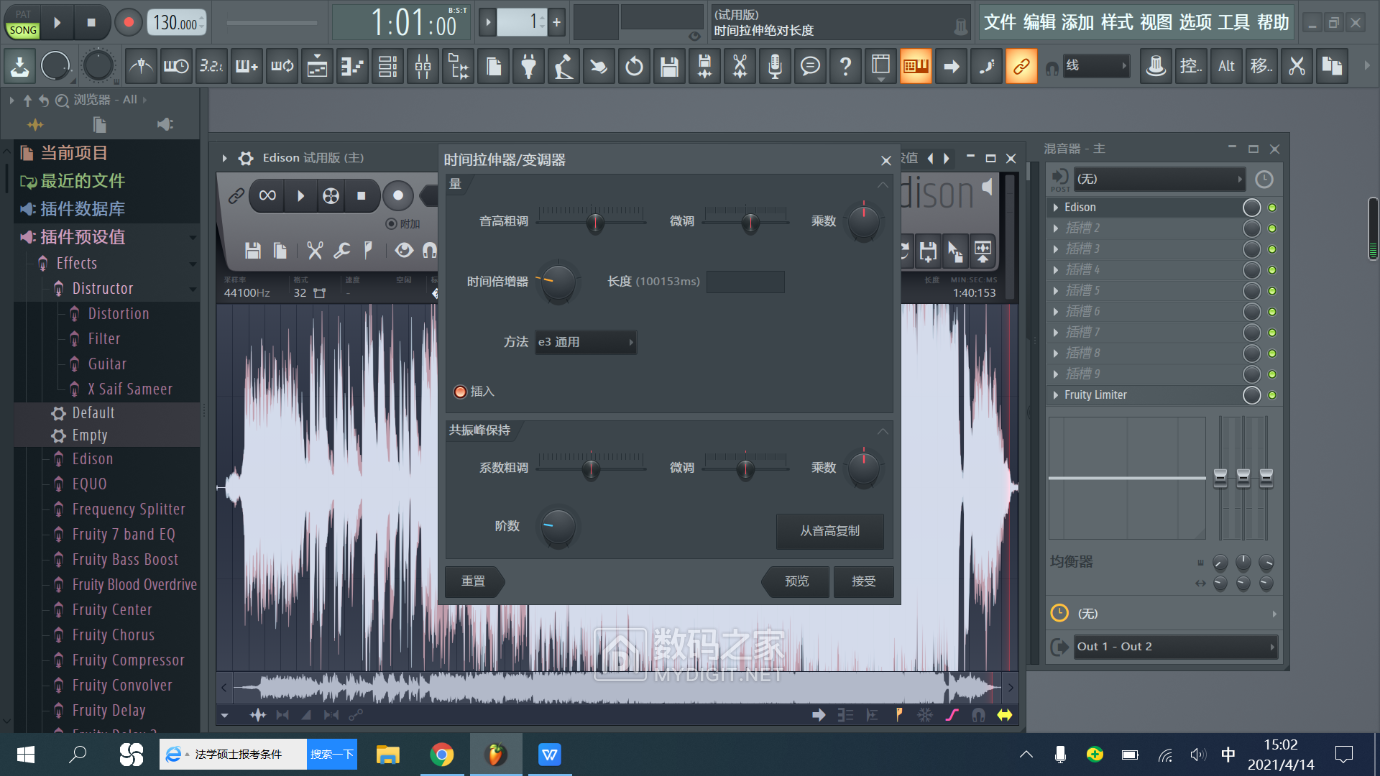The height and width of the screenshot is (776, 1380).
Task: Select Fruity Compressor in the browser list
Action: click(x=128, y=660)
